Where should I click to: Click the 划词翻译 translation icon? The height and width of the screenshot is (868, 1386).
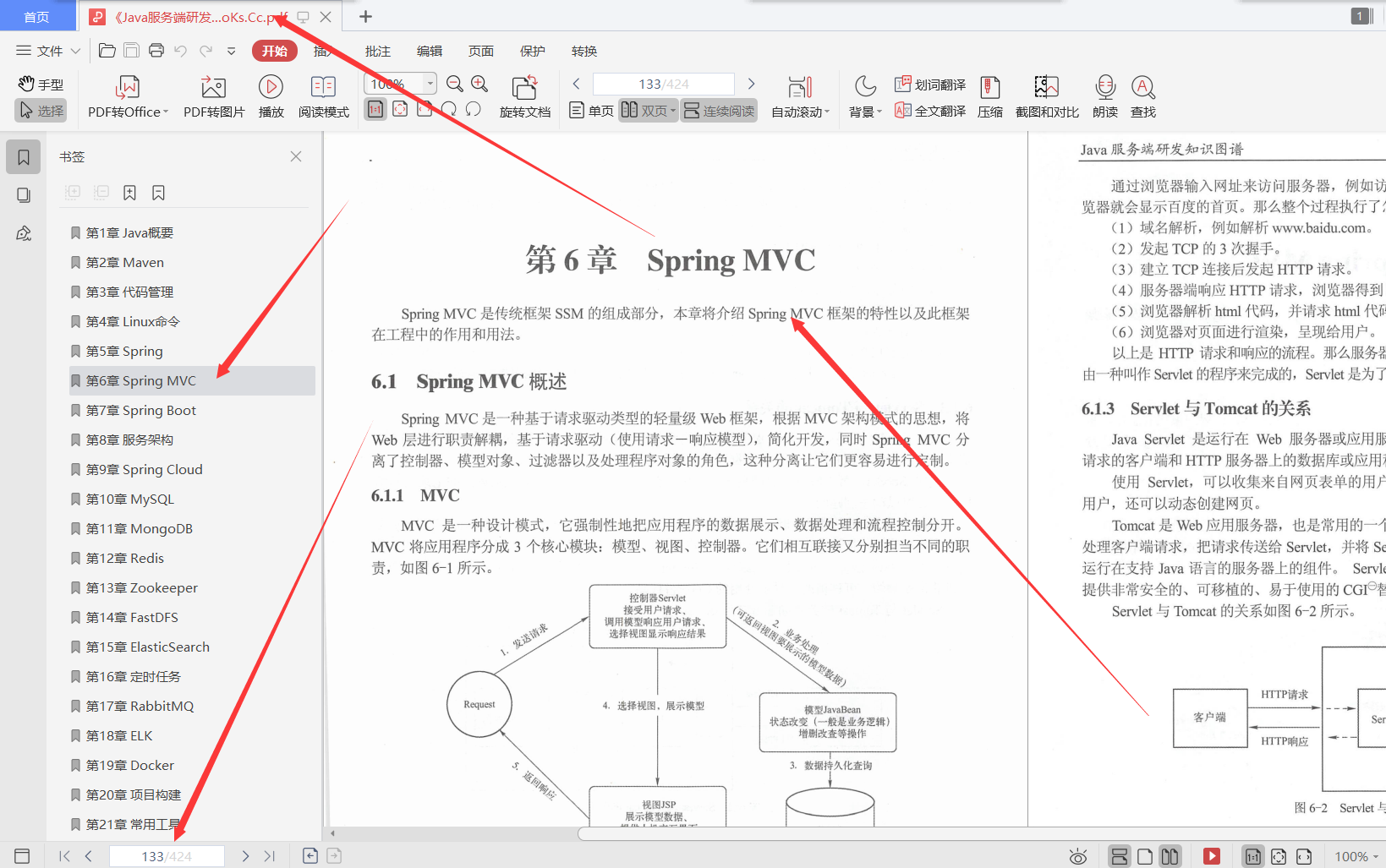(929, 84)
